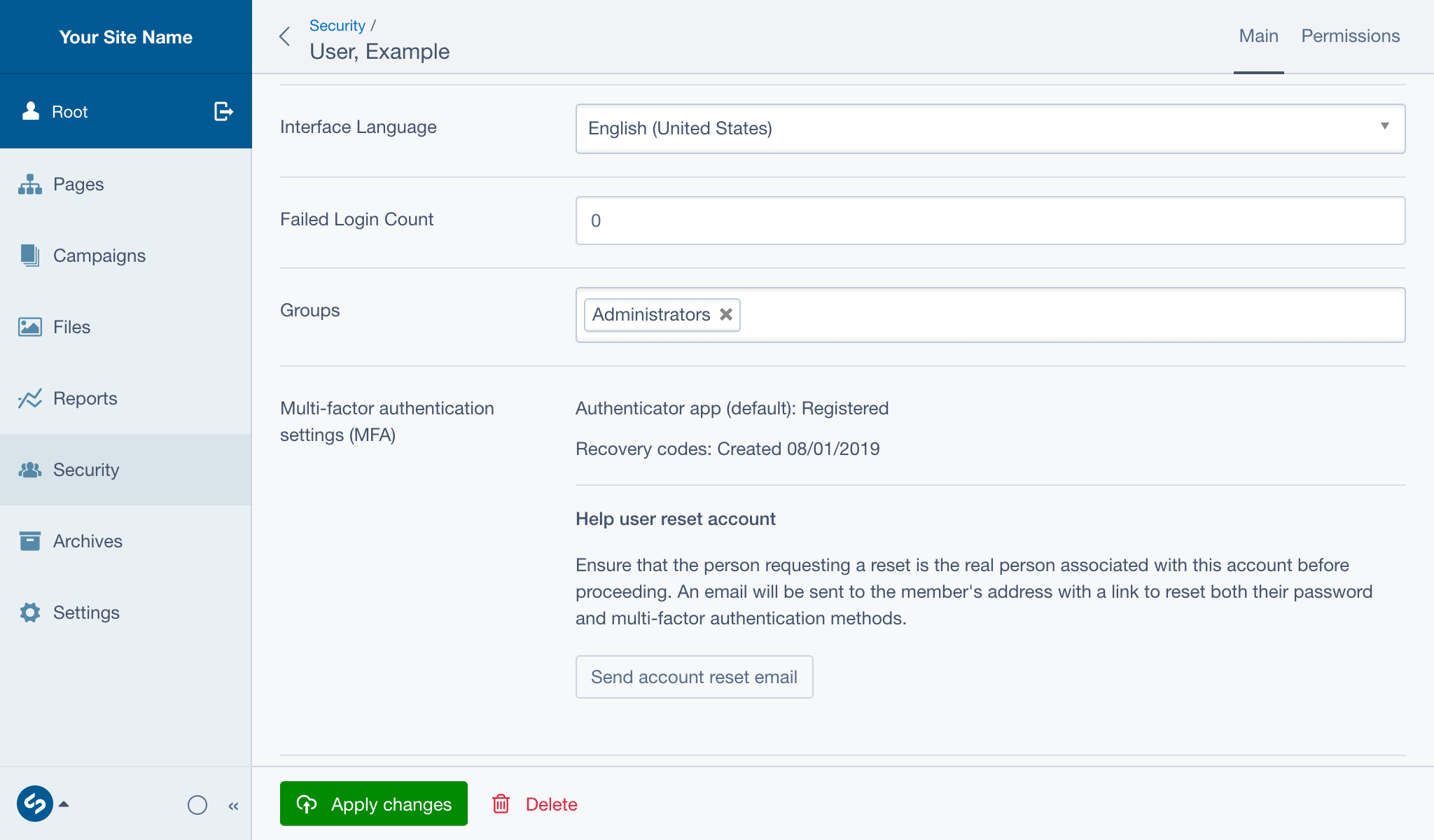
Task: Open the Campaigns section
Action: (99, 255)
